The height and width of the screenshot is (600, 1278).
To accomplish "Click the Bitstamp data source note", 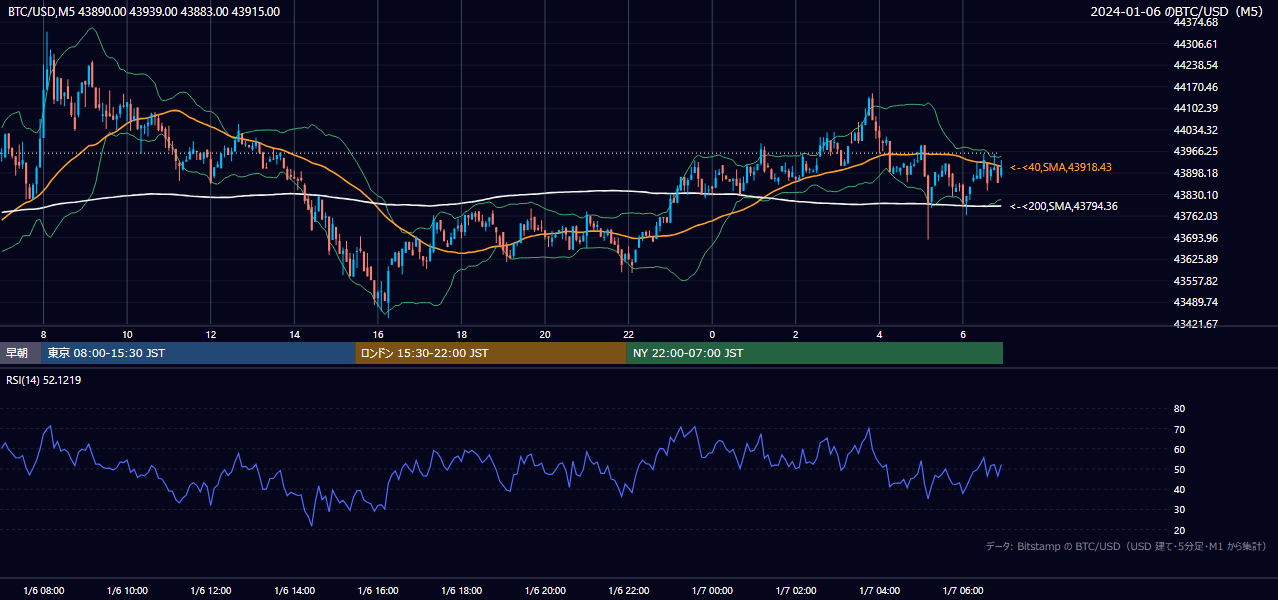I will point(1126,546).
